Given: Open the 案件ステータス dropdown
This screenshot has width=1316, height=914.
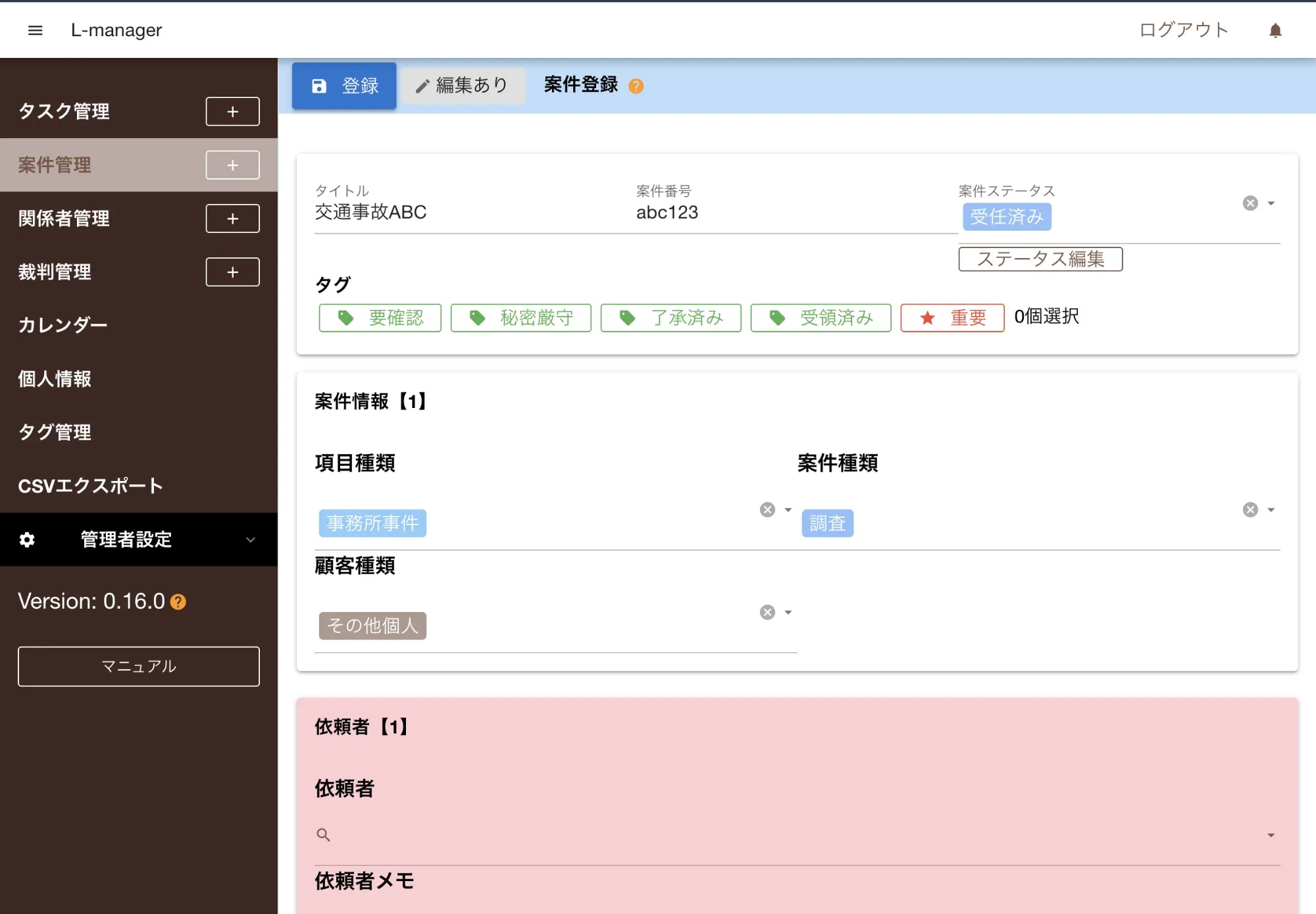Looking at the screenshot, I should (x=1270, y=203).
